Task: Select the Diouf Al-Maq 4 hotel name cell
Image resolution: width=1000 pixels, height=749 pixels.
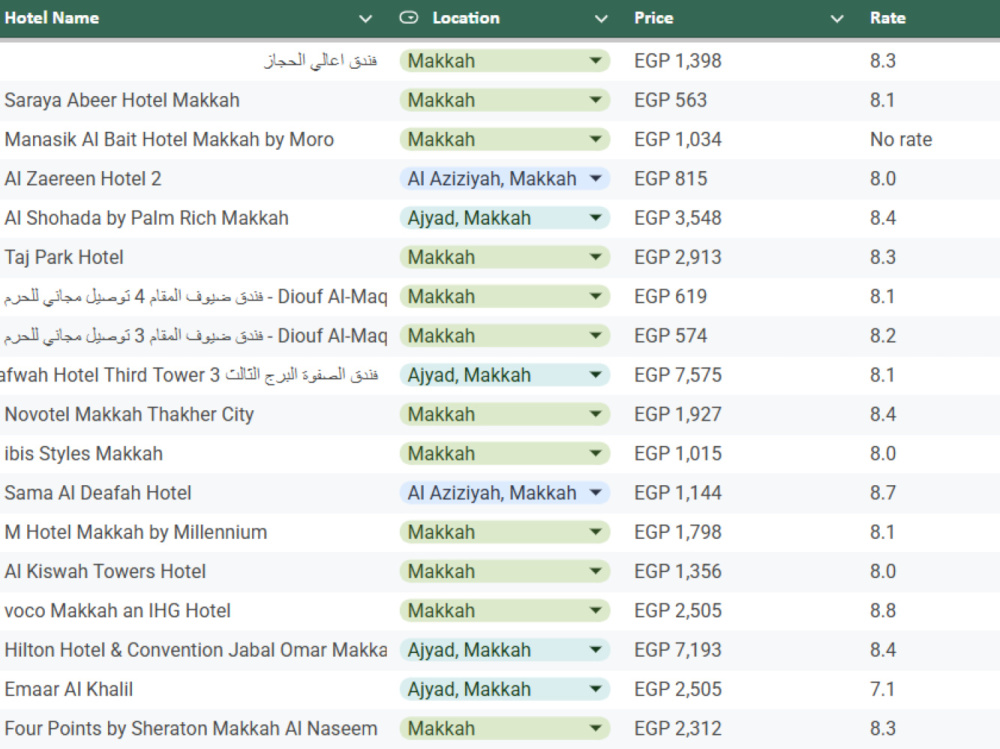Action: (196, 297)
